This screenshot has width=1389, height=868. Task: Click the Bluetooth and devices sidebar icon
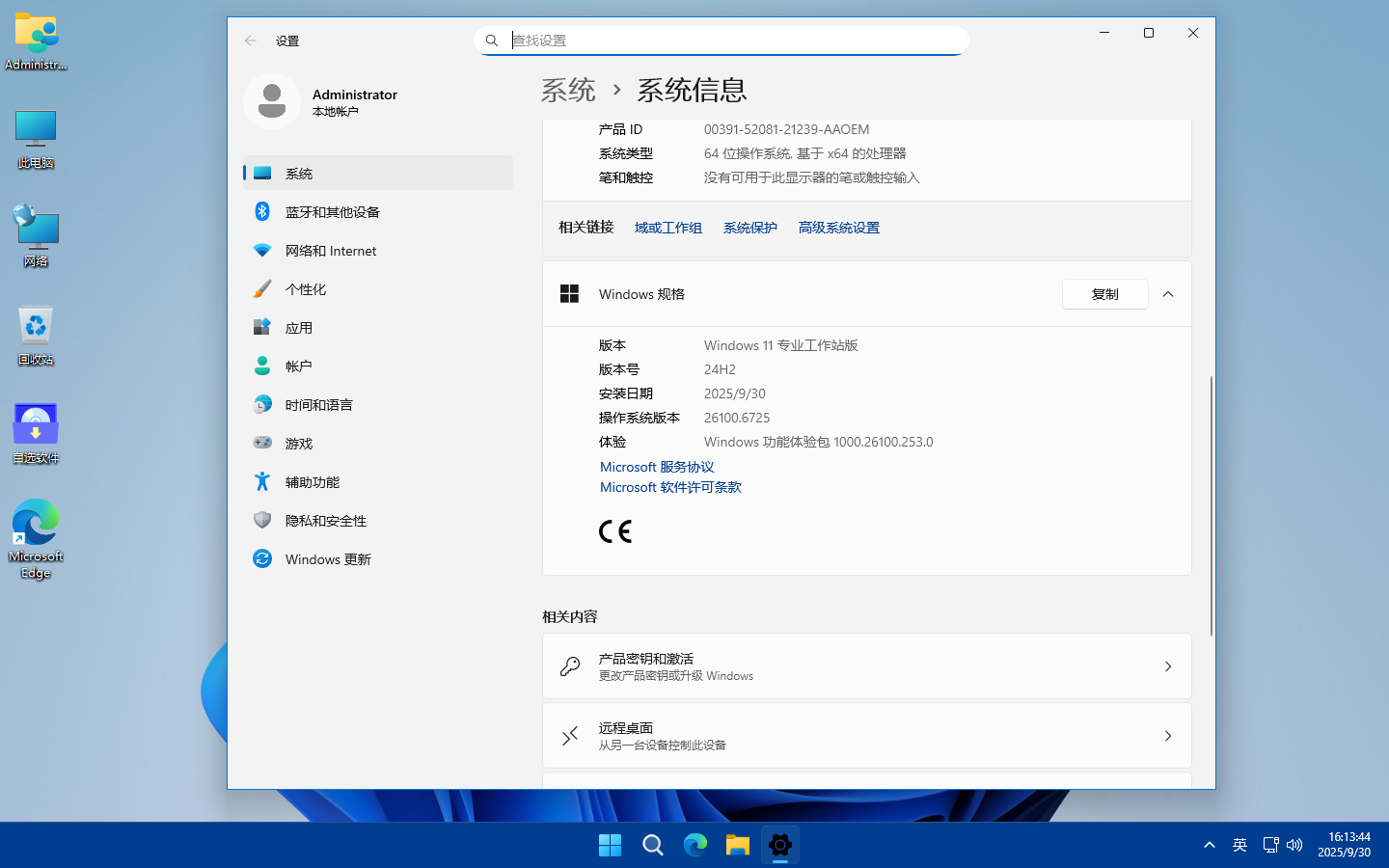pos(262,211)
